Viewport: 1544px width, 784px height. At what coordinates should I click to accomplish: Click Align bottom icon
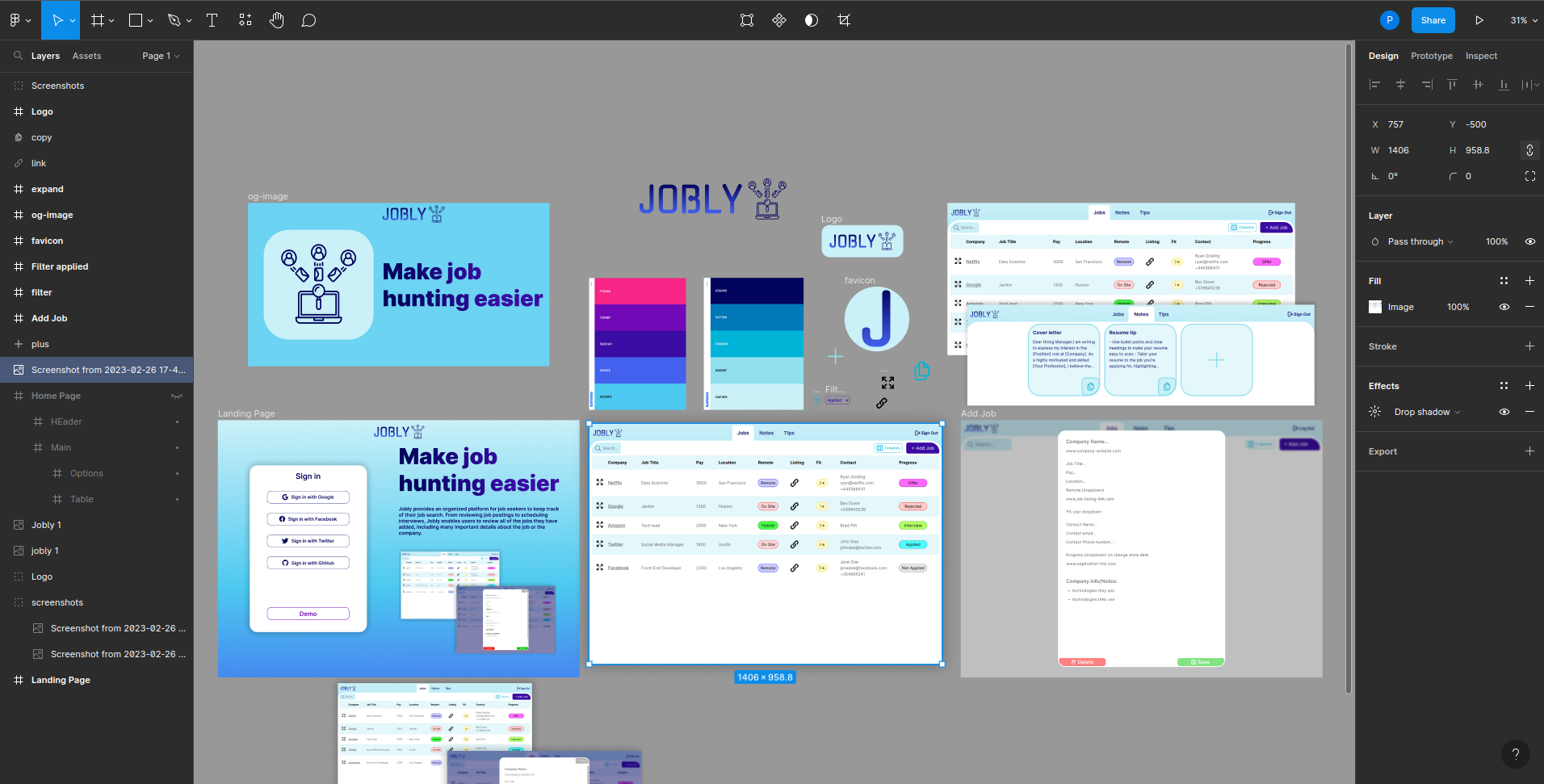(x=1504, y=85)
